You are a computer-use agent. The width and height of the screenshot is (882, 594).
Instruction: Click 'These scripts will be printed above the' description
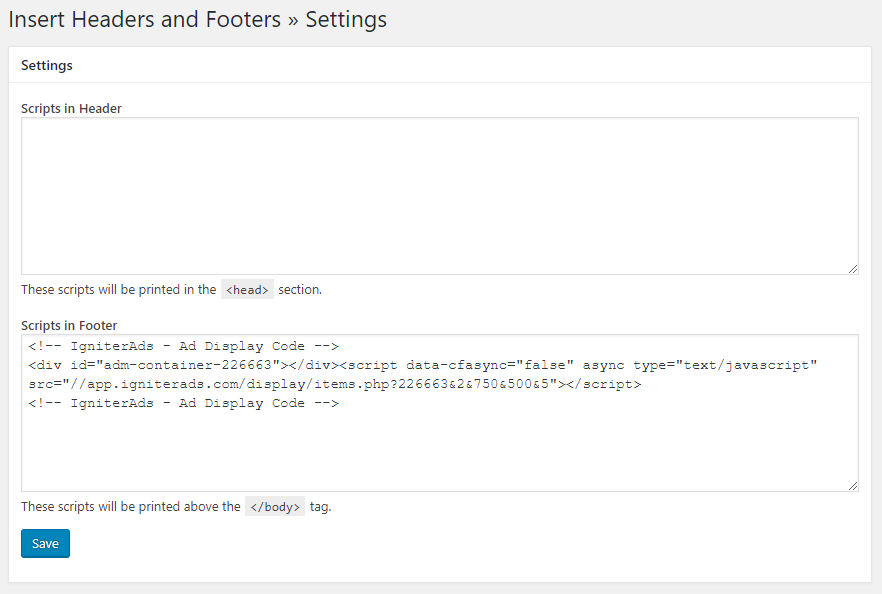click(x=131, y=506)
